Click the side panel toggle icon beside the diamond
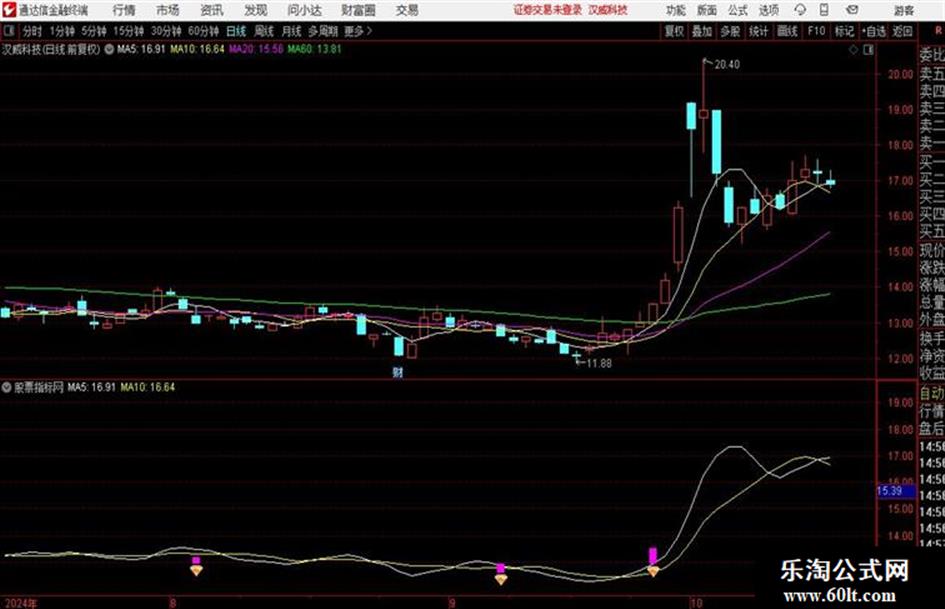945x609 pixels. tap(868, 50)
